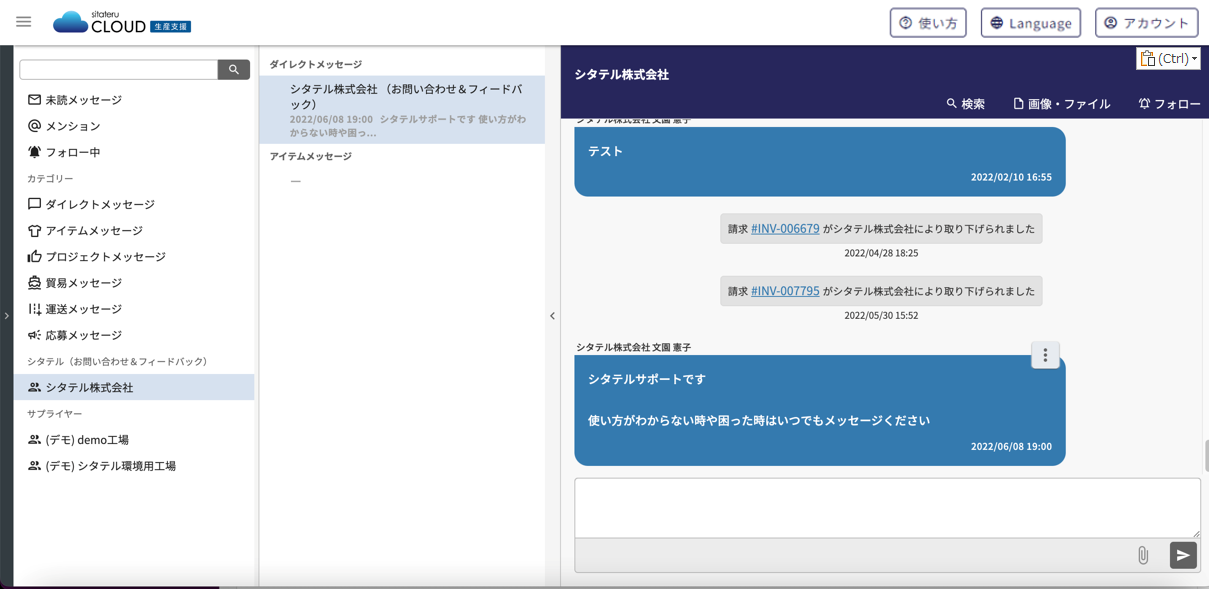
Task: Click the at-sign mention icon
Action: (x=34, y=126)
